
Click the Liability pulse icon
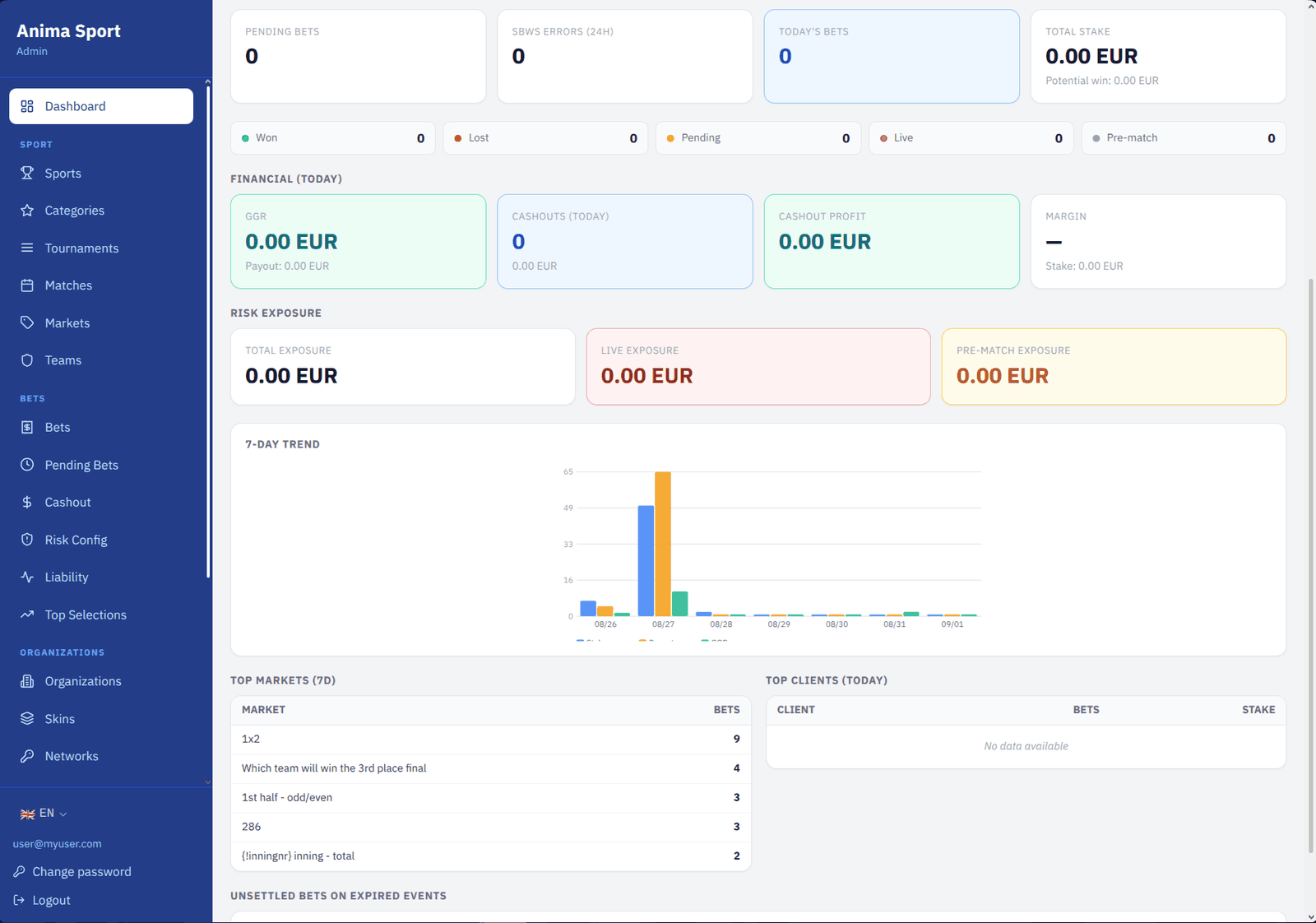click(27, 577)
